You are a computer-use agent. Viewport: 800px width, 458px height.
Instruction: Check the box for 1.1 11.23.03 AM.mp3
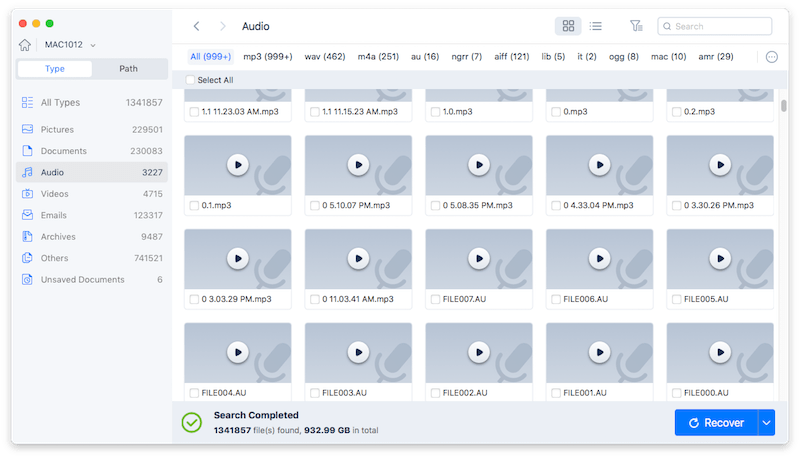tap(194, 112)
